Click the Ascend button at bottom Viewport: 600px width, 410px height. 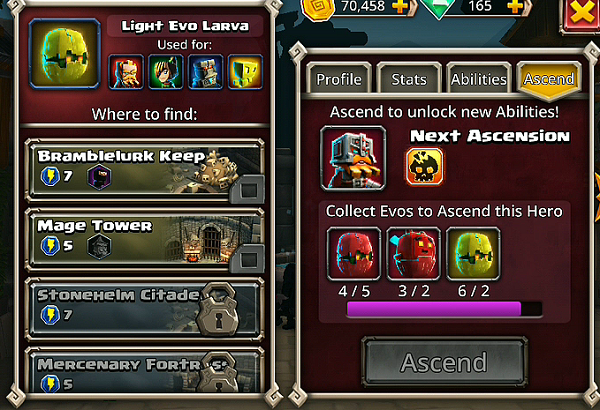(x=445, y=362)
